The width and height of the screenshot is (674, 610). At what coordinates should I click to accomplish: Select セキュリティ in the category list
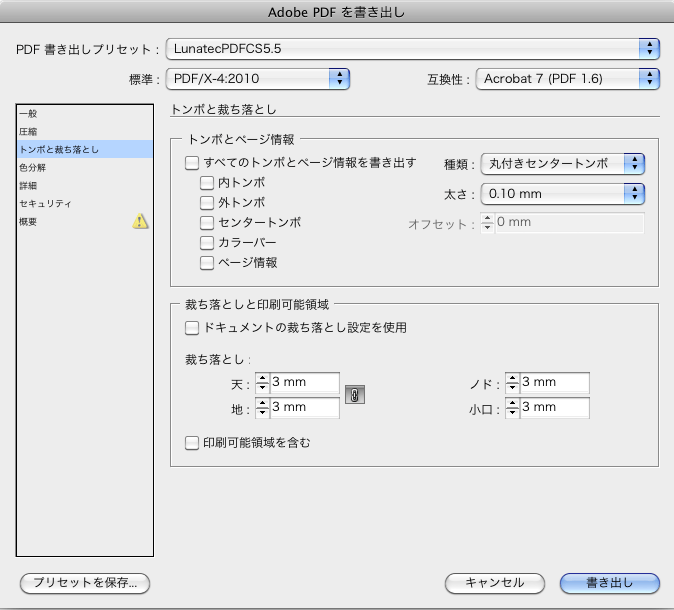coord(85,203)
